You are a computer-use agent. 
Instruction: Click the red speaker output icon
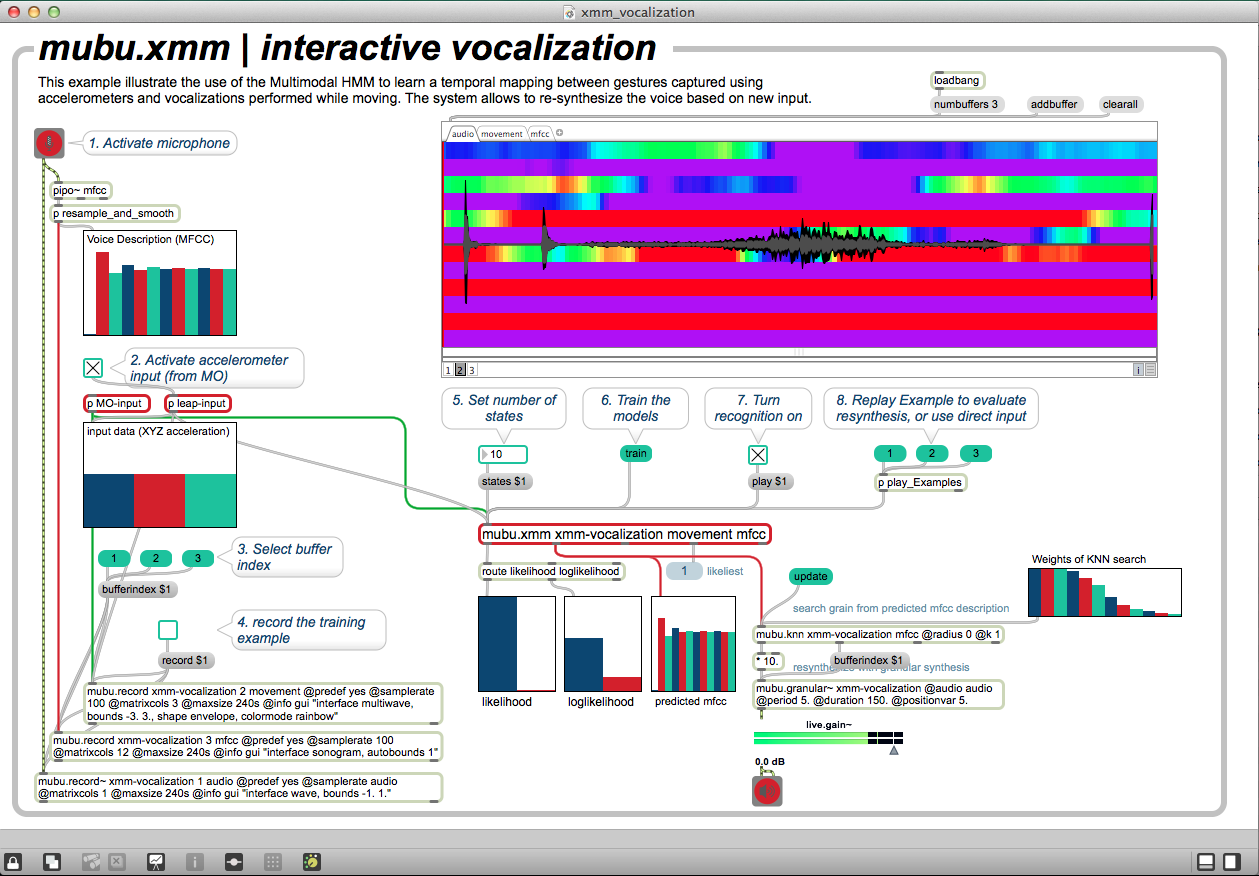[x=767, y=791]
